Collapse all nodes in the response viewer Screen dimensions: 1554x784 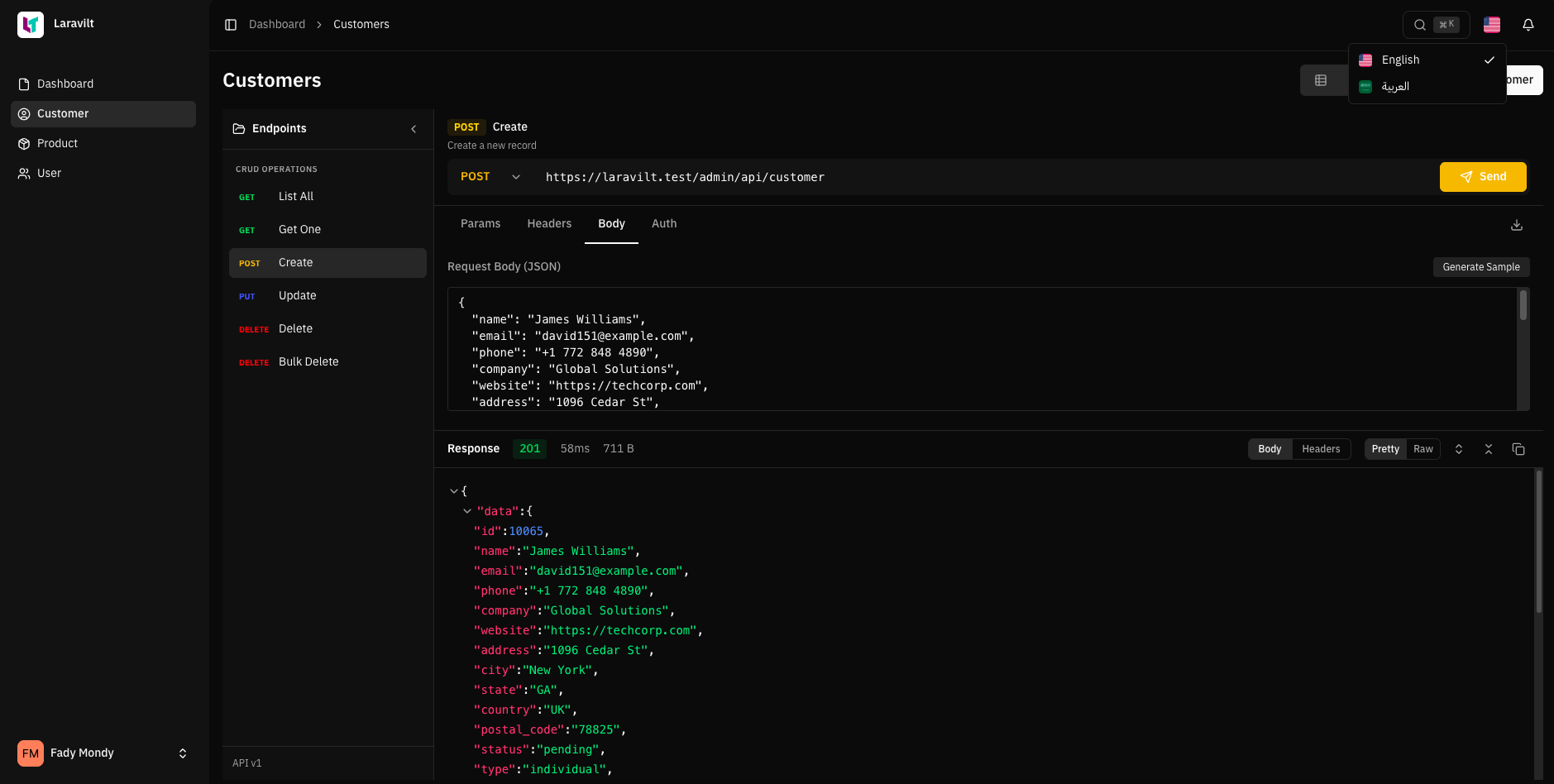click(1488, 449)
